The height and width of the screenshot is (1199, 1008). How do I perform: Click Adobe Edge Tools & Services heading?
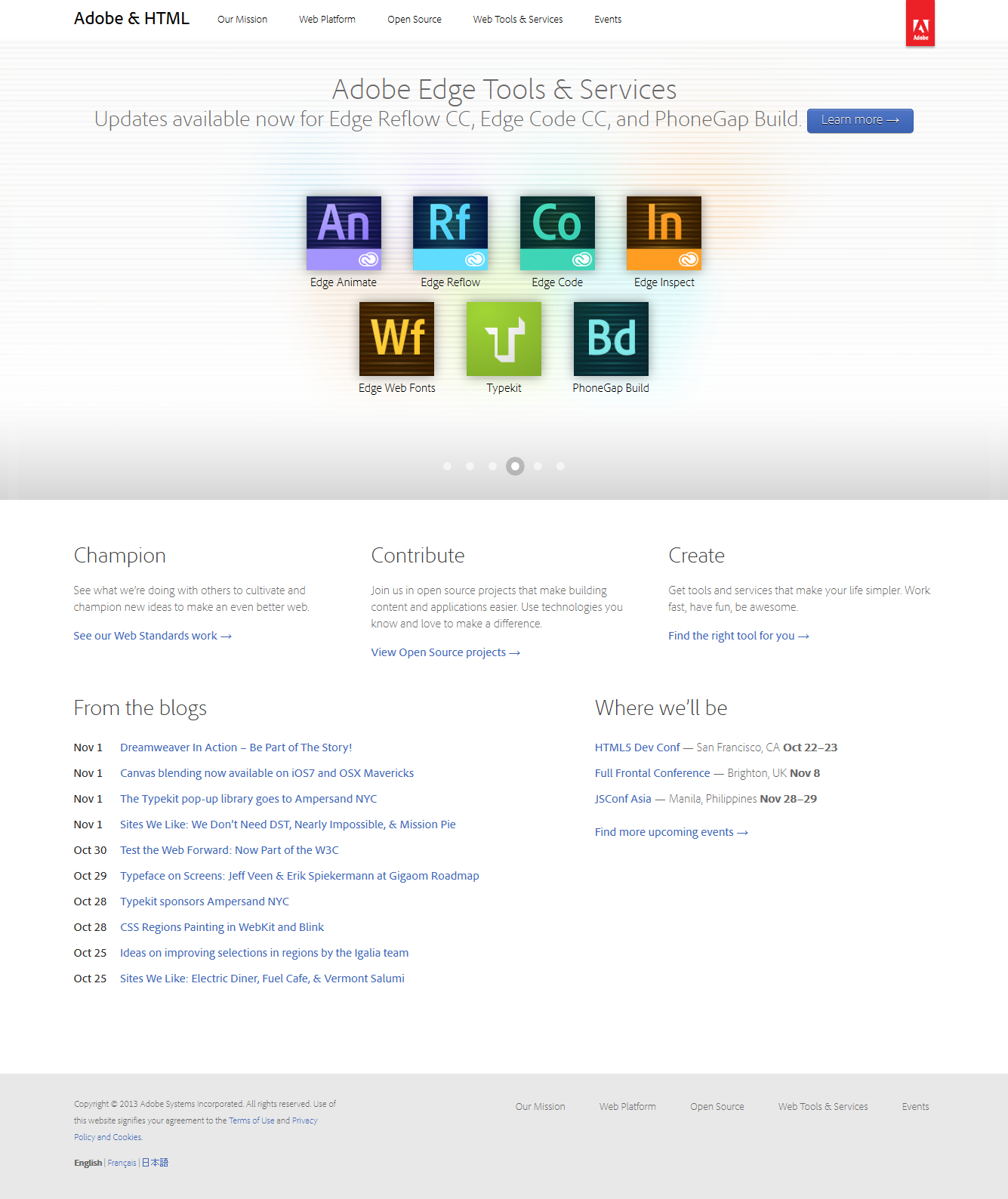[504, 89]
